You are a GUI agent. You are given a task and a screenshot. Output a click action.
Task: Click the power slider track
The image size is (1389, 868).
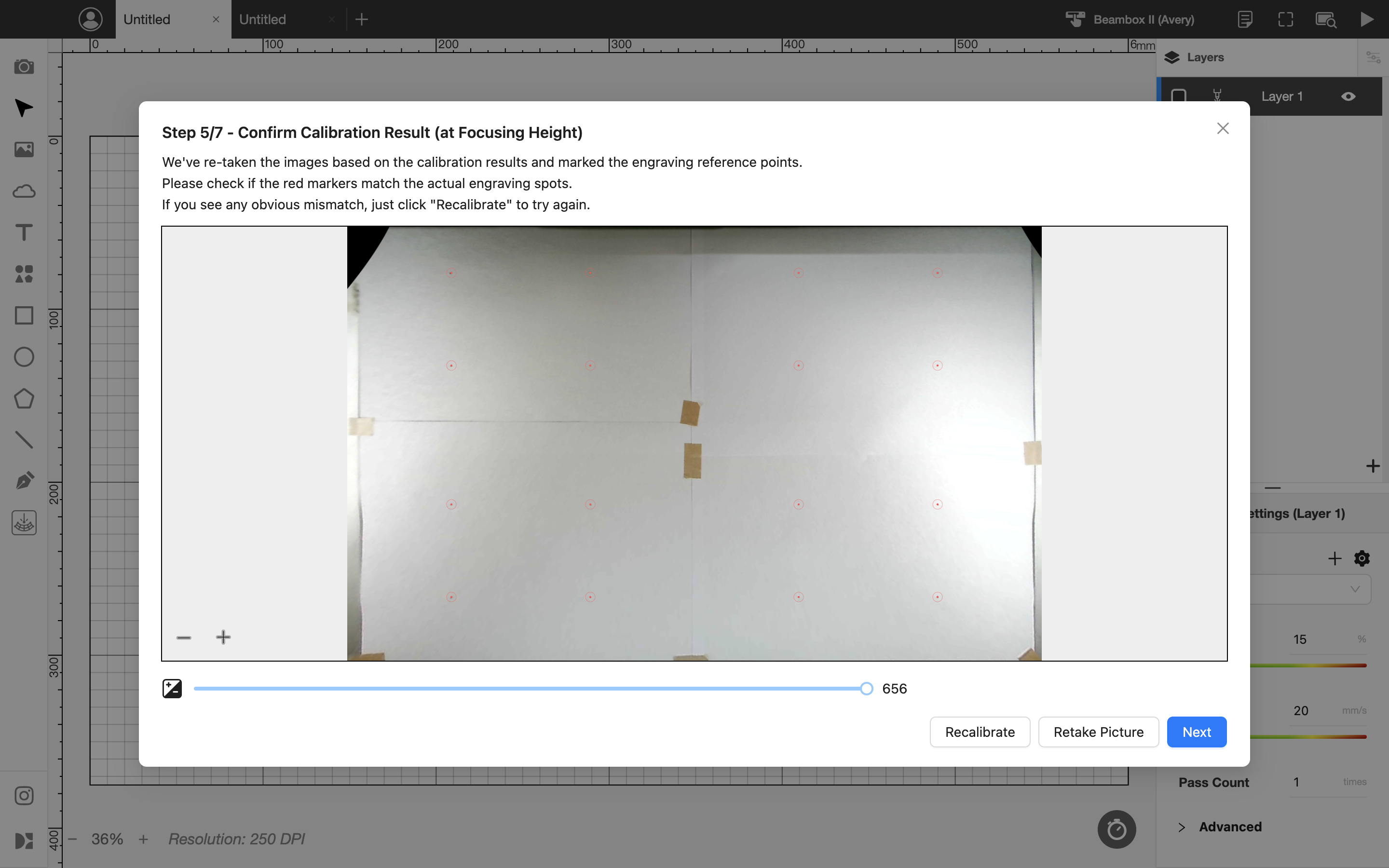click(1308, 665)
